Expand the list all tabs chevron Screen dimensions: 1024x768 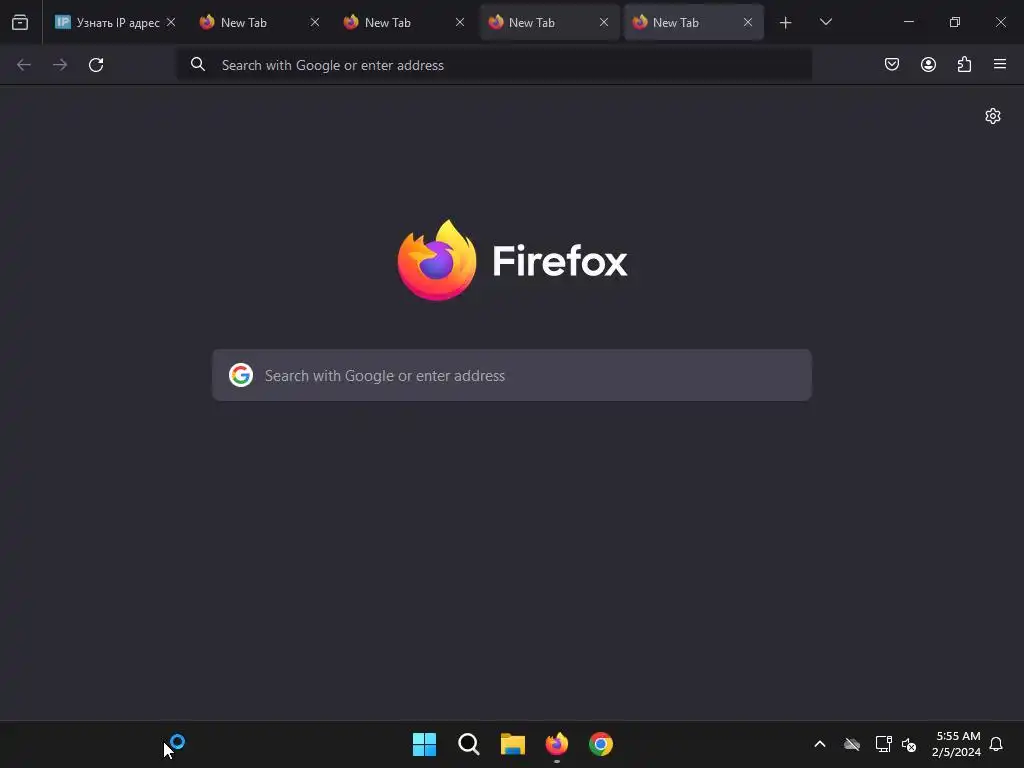pyautogui.click(x=825, y=22)
